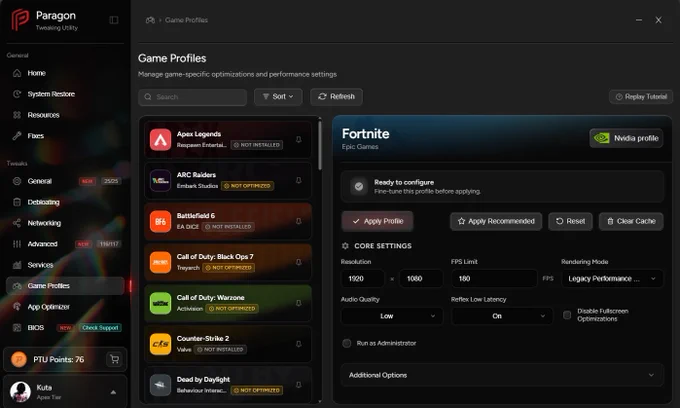
Task: Click Clear Cache
Action: pyautogui.click(x=631, y=221)
